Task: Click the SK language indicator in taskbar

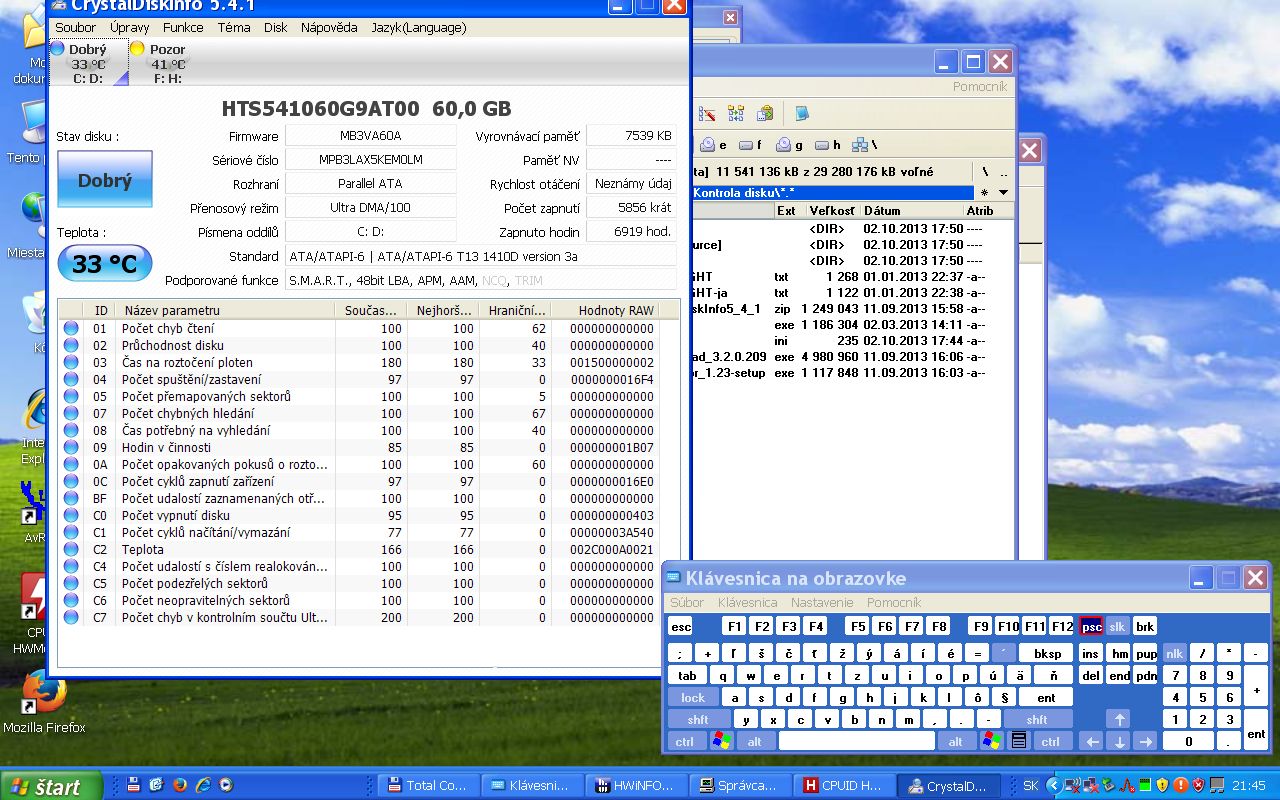Action: [x=1031, y=786]
